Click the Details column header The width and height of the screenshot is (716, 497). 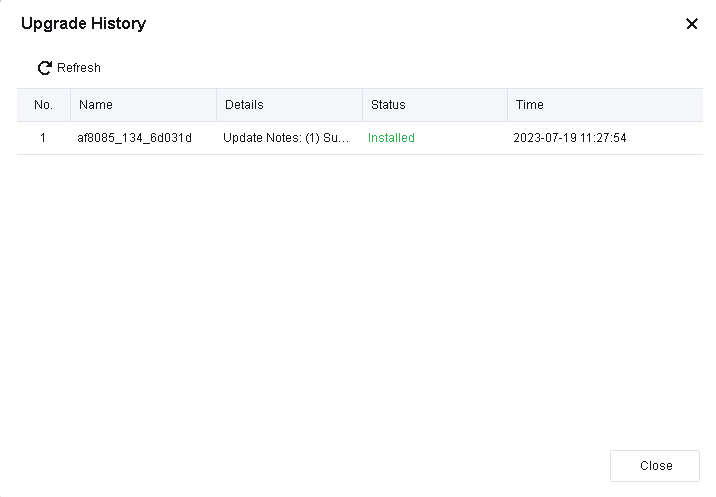click(x=244, y=105)
